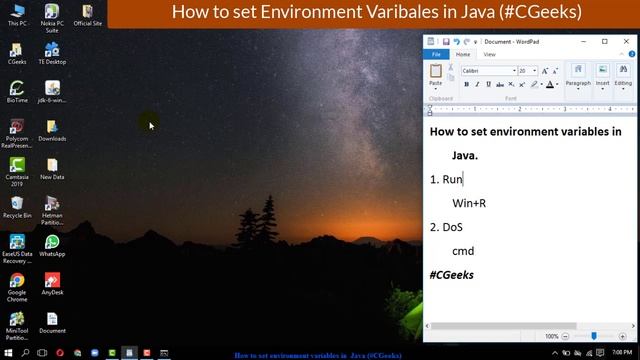Click the Redo arrow in WordPad

467,42
